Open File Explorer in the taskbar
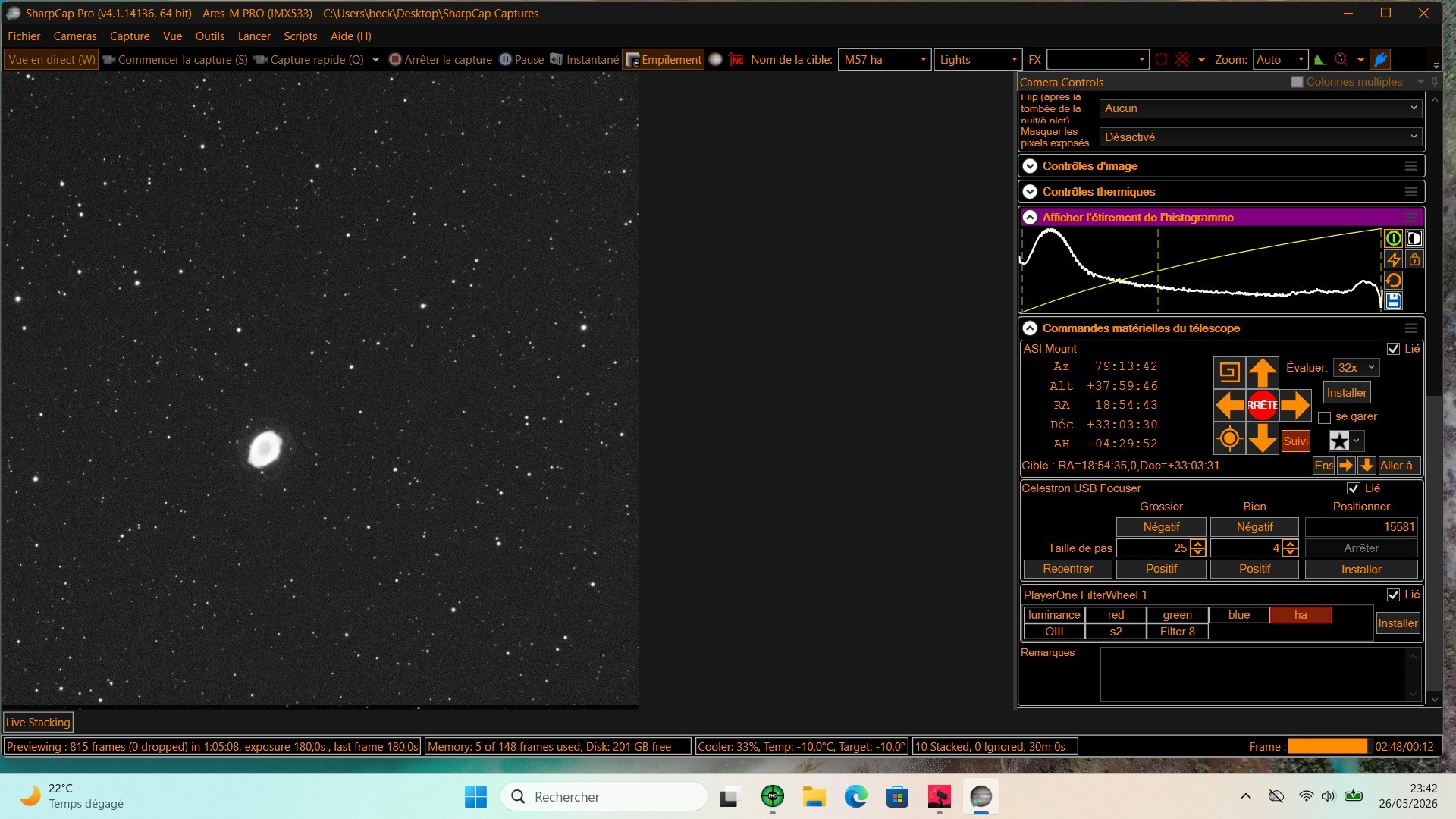 pyautogui.click(x=814, y=797)
